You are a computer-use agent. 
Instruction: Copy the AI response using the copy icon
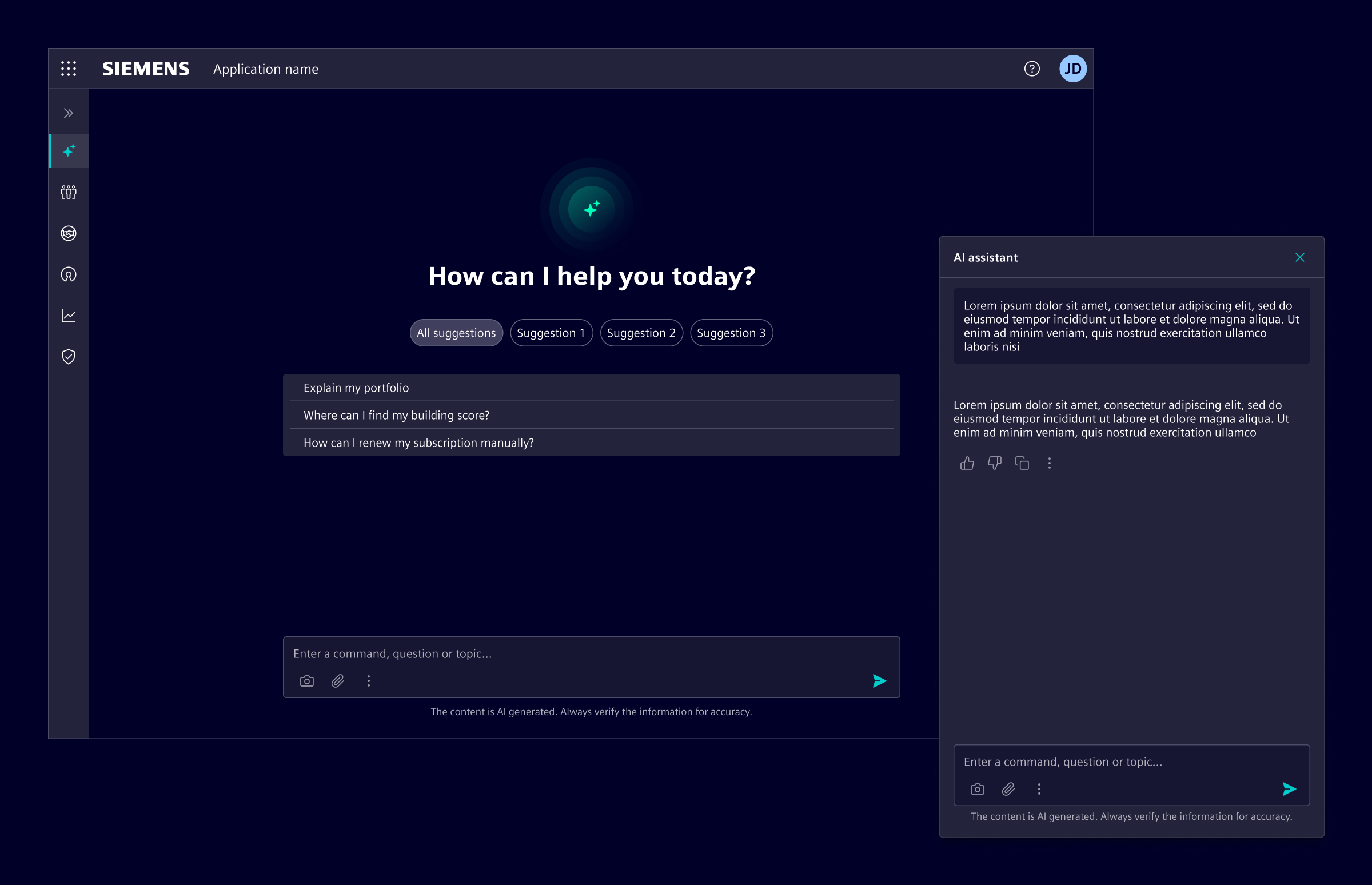1023,463
